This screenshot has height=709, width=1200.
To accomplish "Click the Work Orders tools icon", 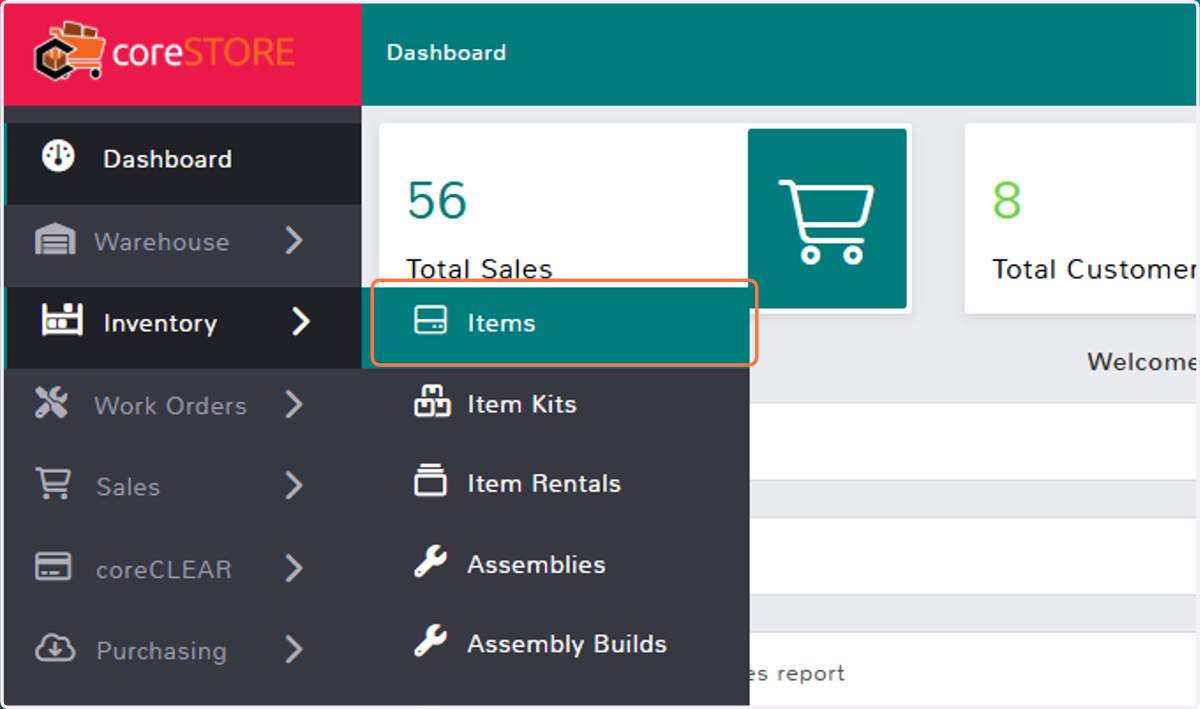I will [51, 403].
